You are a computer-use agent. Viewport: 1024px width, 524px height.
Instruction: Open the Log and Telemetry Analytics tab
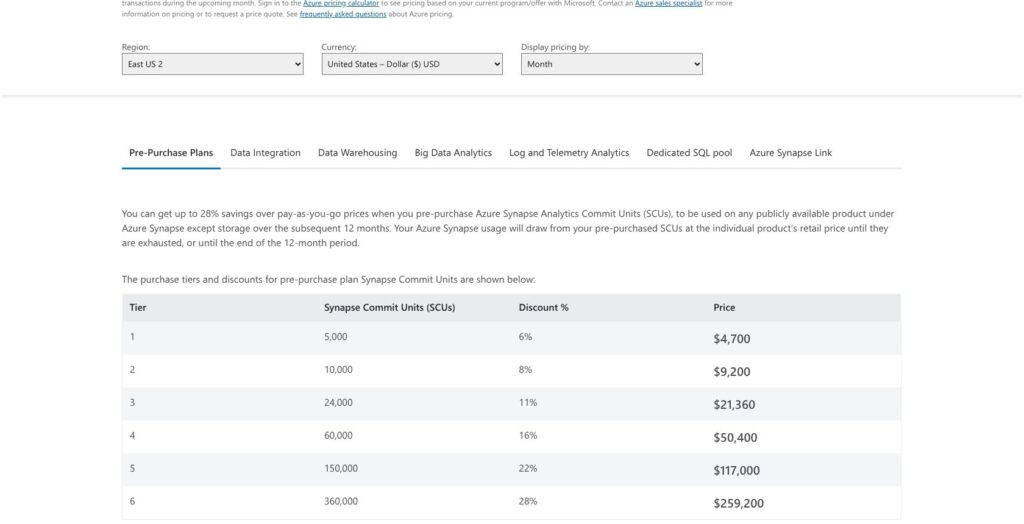pos(569,153)
